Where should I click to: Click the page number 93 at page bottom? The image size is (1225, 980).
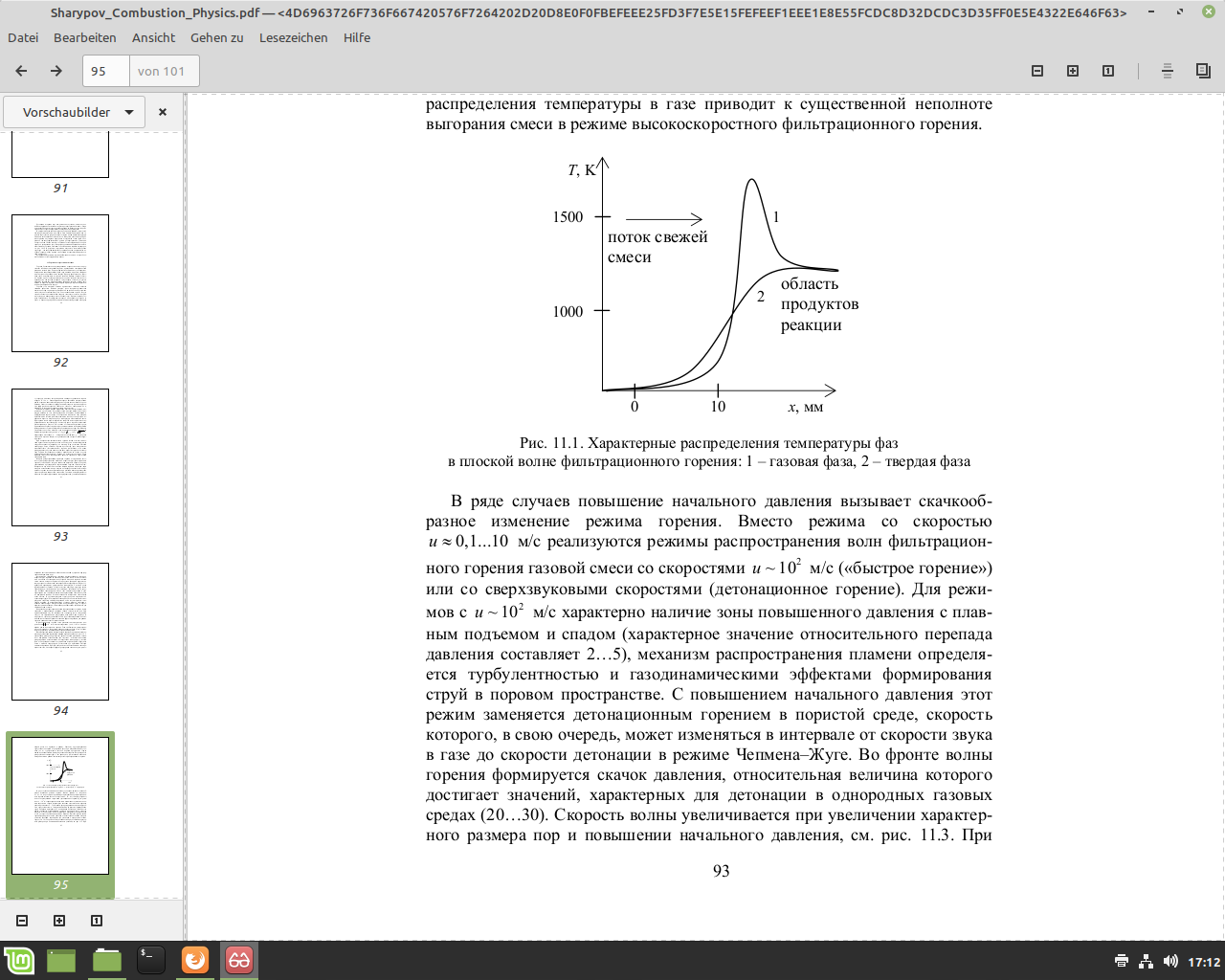coord(722,871)
